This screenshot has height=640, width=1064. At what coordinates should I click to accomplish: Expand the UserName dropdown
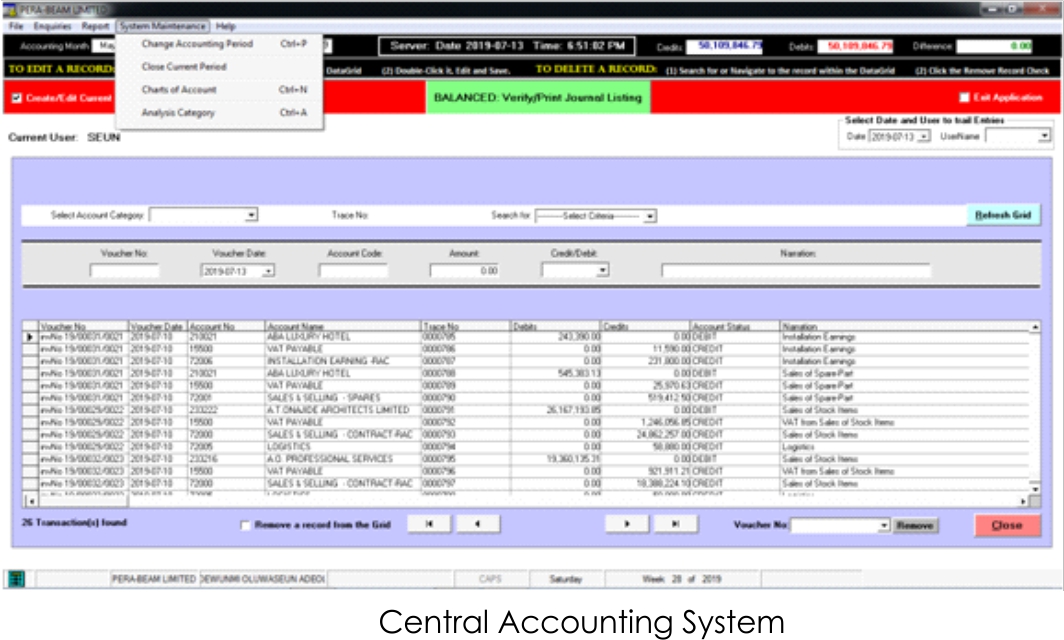pos(1045,135)
